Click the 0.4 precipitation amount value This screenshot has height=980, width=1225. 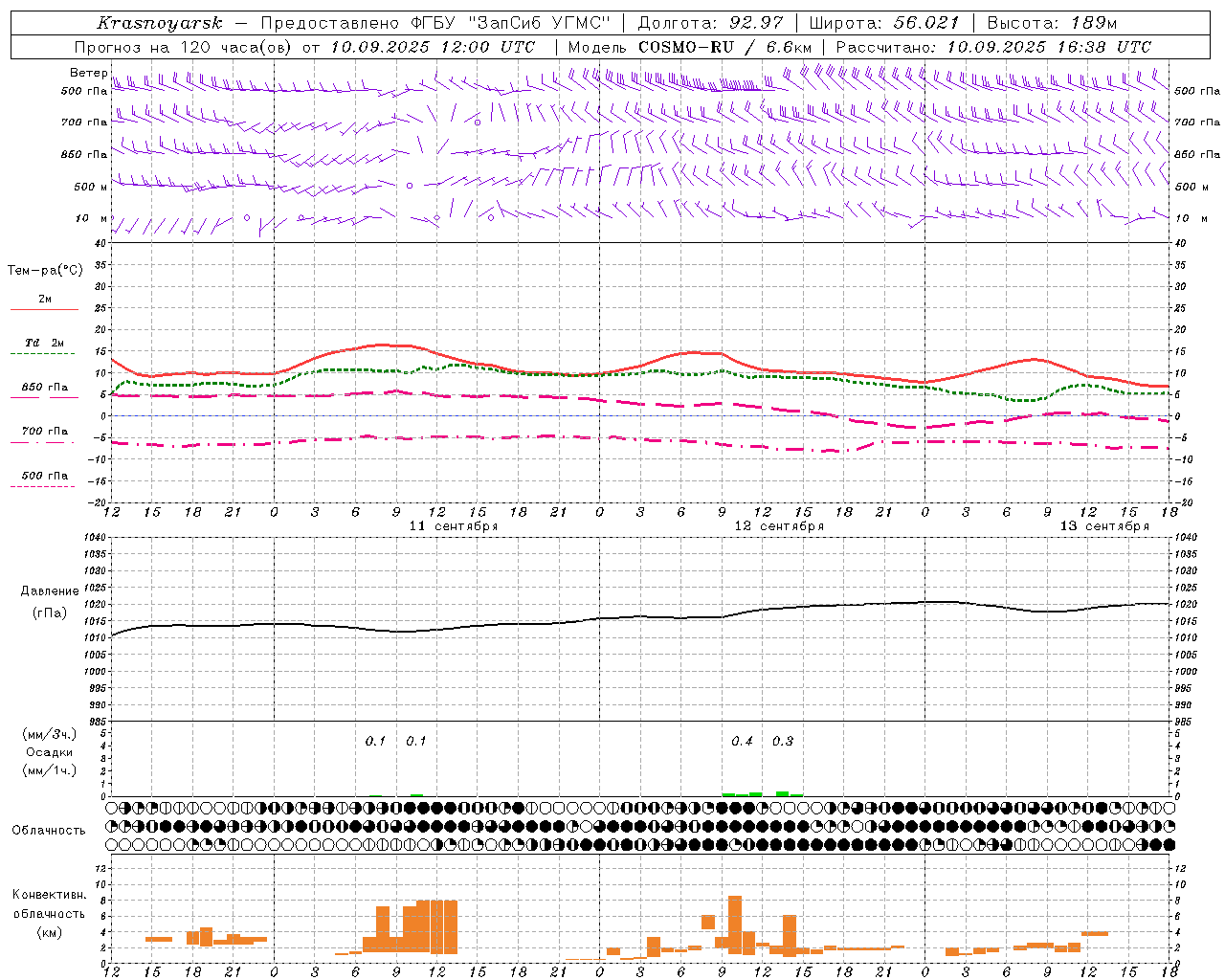coord(742,741)
